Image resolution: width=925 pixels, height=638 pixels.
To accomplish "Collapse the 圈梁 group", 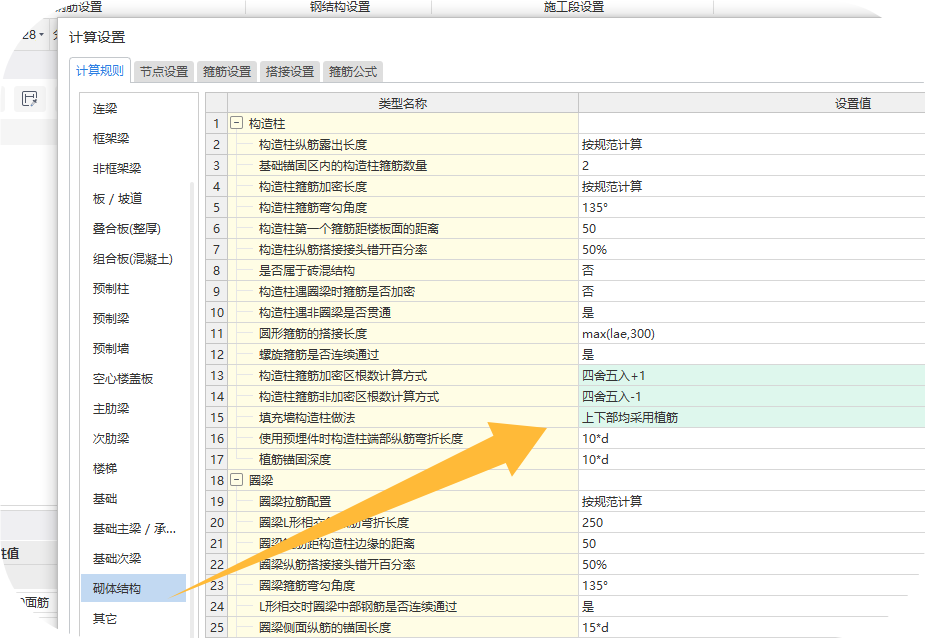I will click(237, 480).
